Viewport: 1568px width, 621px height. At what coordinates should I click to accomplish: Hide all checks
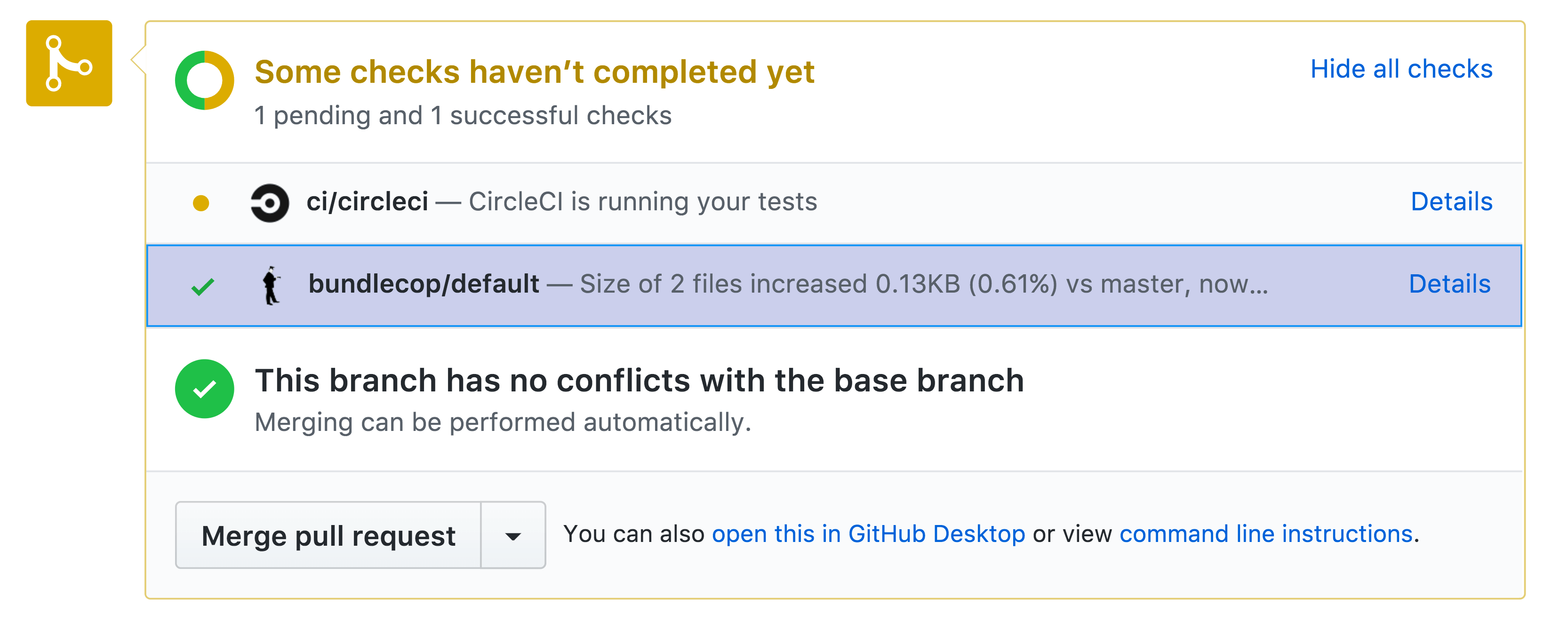(x=1400, y=69)
